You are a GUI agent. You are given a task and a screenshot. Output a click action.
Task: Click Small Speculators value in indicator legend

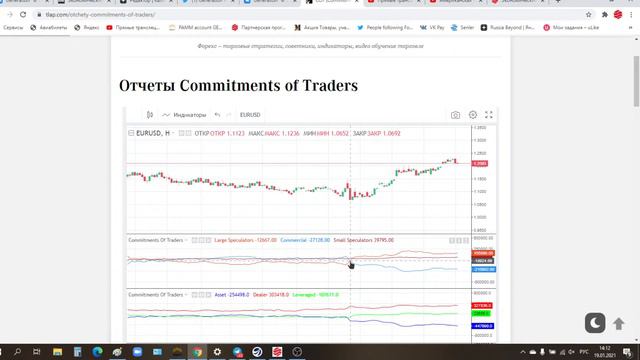pyautogui.click(x=364, y=240)
